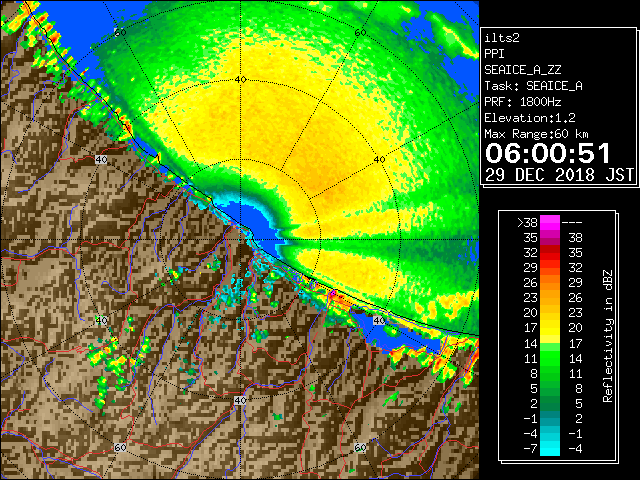Viewport: 640px width, 480px height.
Task: Click the "40" range label north of radar
Action: point(240,80)
